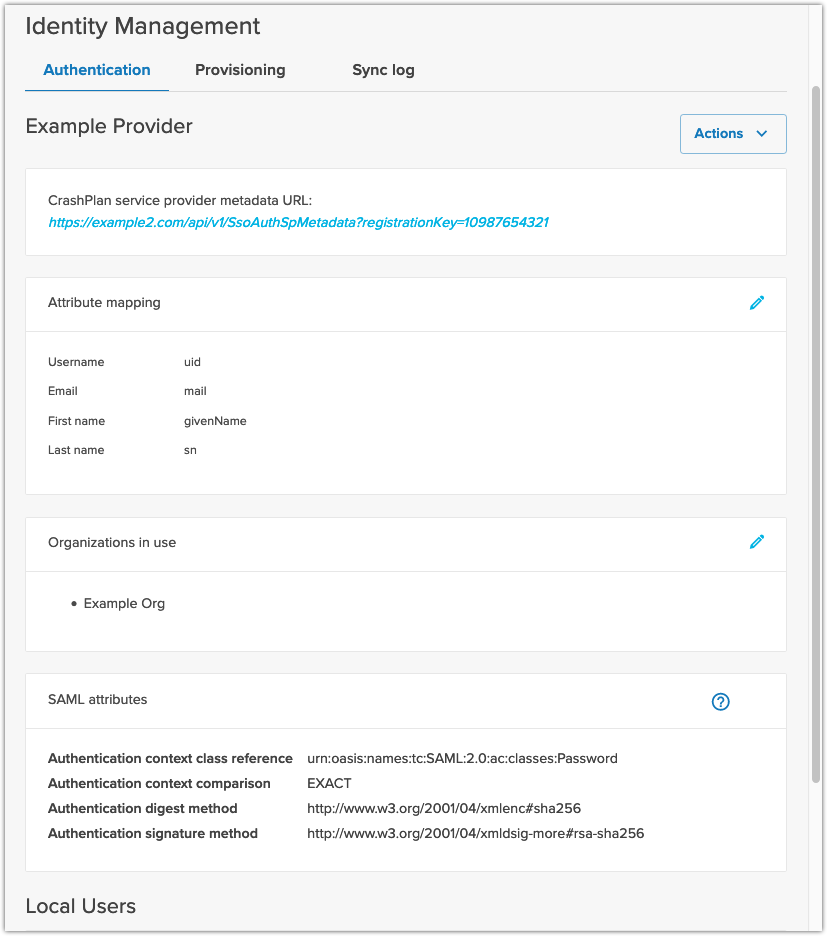Select the xmlenc#sha256 digest method value
This screenshot has height=936, width=827.
click(444, 808)
